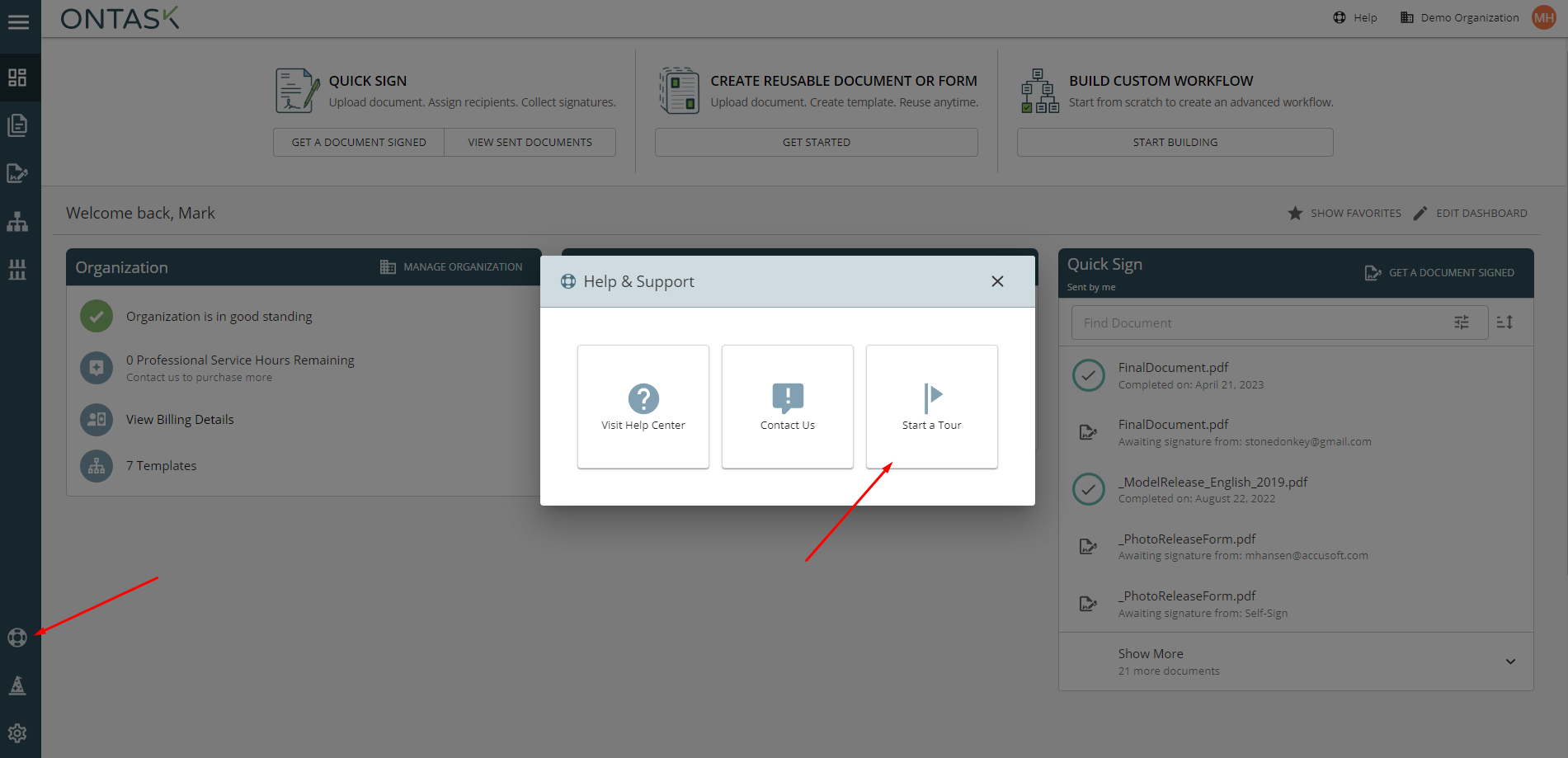Select the Visit Help Center card

point(643,407)
